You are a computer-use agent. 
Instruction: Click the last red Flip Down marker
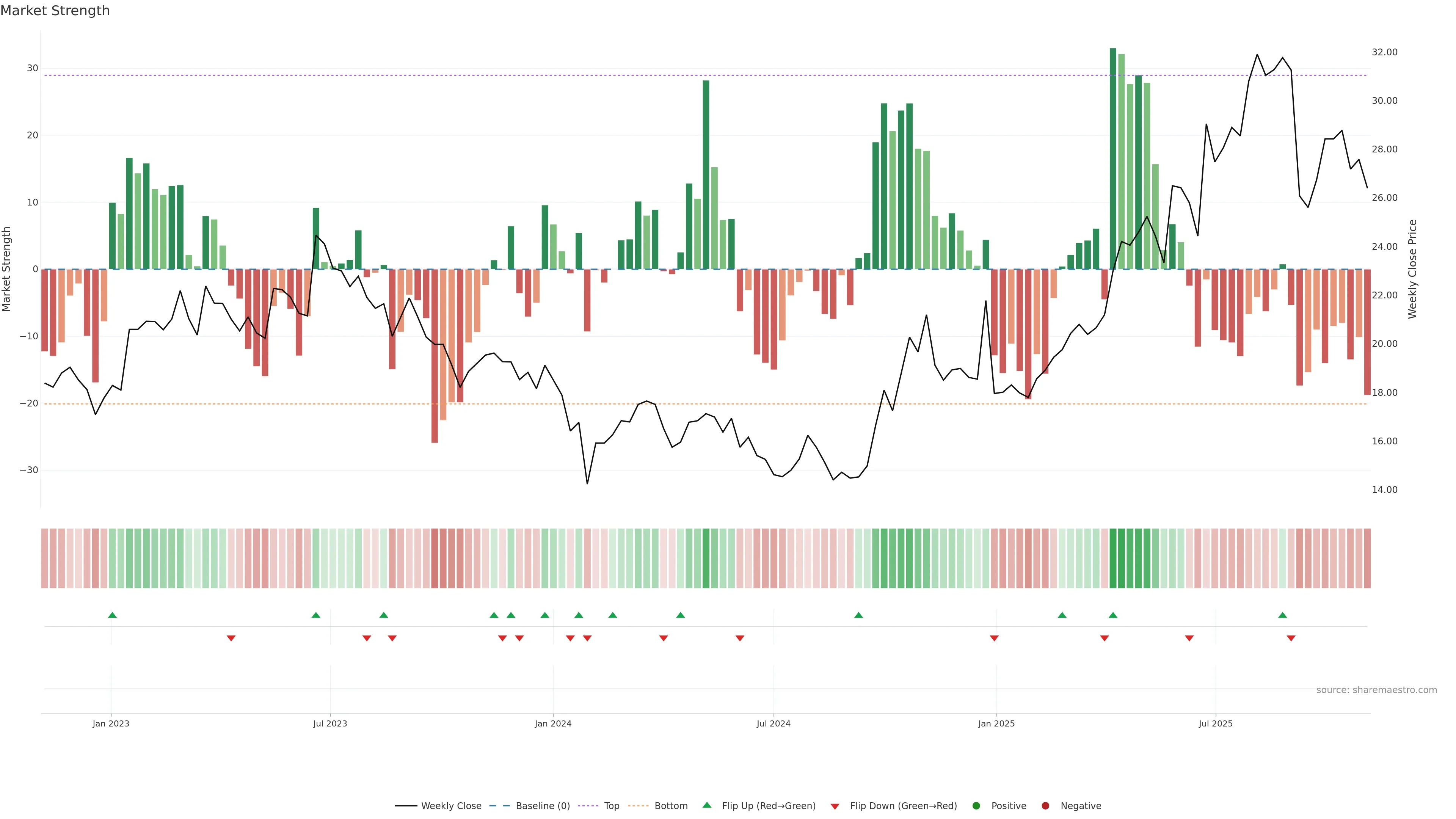click(1291, 638)
